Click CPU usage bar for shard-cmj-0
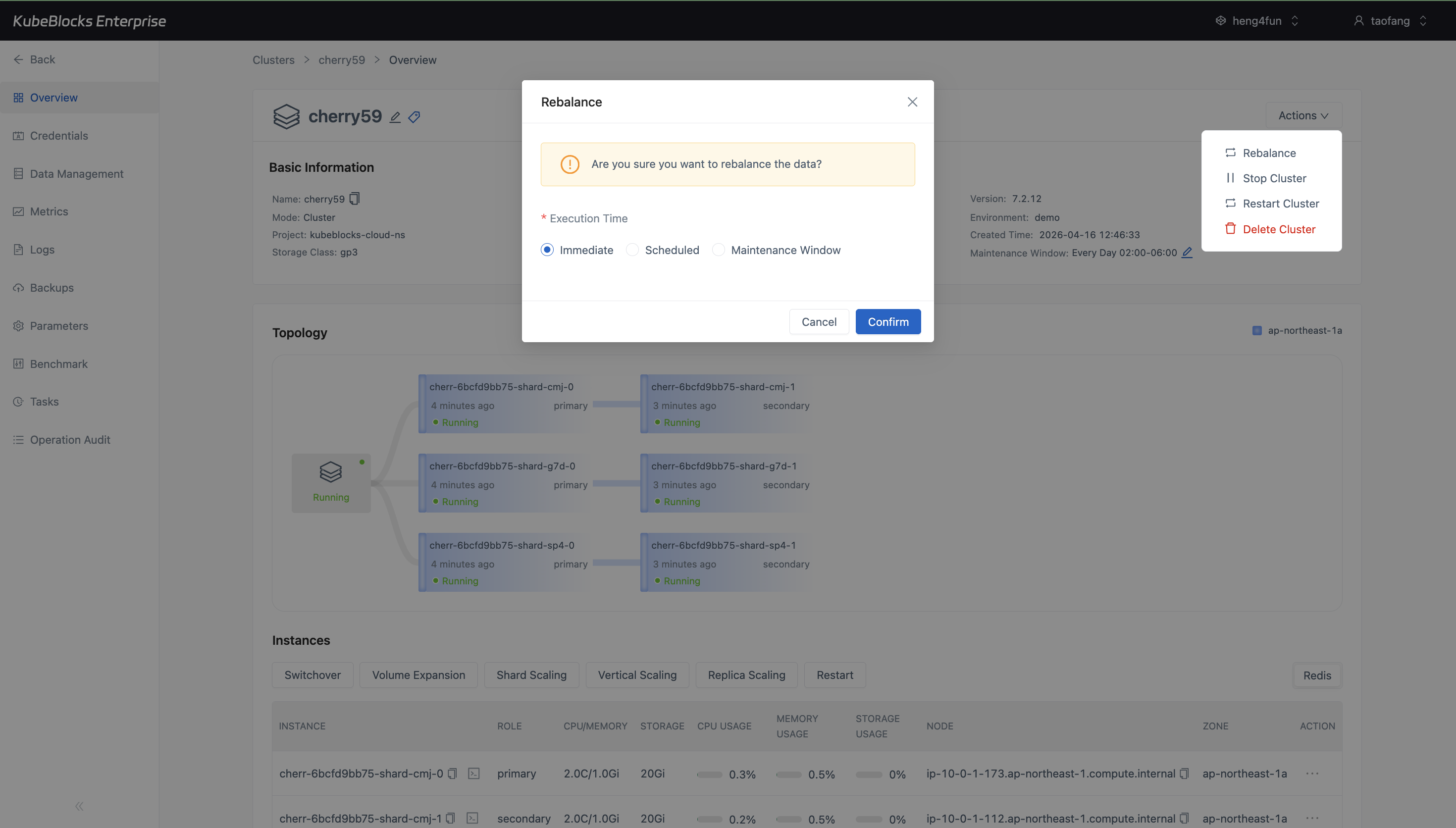 coord(710,775)
